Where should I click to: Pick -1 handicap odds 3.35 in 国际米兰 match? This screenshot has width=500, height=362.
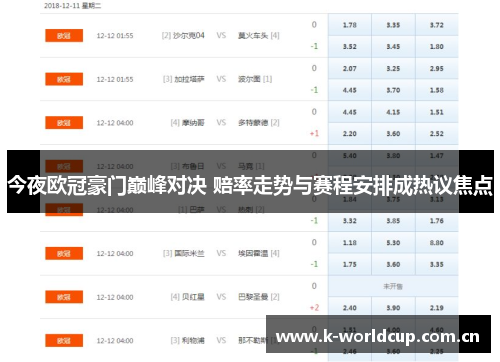(x=437, y=264)
